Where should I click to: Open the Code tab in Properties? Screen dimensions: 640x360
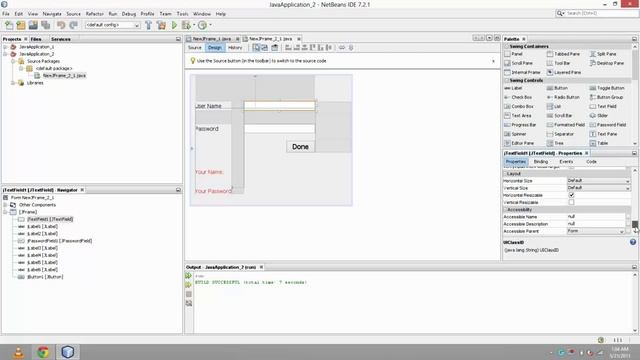pyautogui.click(x=591, y=162)
